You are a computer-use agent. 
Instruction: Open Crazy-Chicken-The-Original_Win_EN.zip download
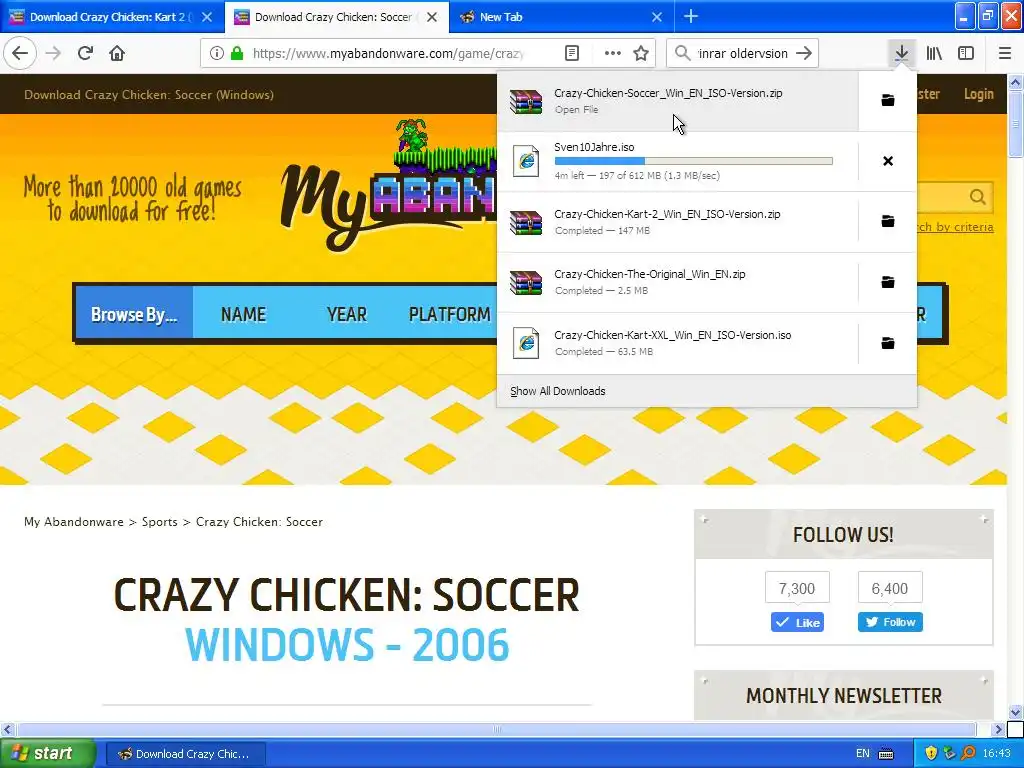[677, 282]
